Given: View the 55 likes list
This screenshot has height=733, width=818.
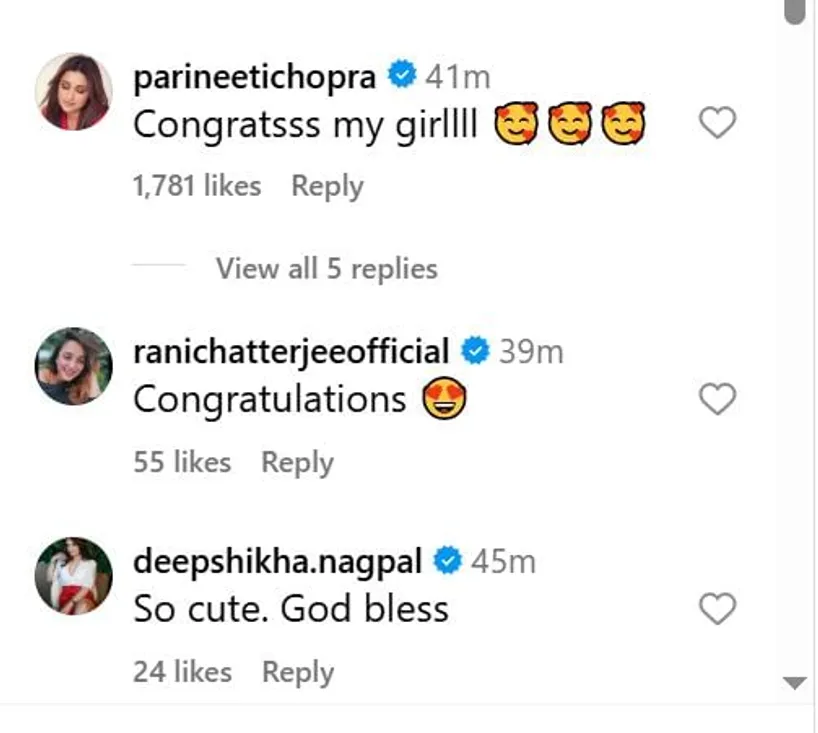Looking at the screenshot, I should (182, 463).
